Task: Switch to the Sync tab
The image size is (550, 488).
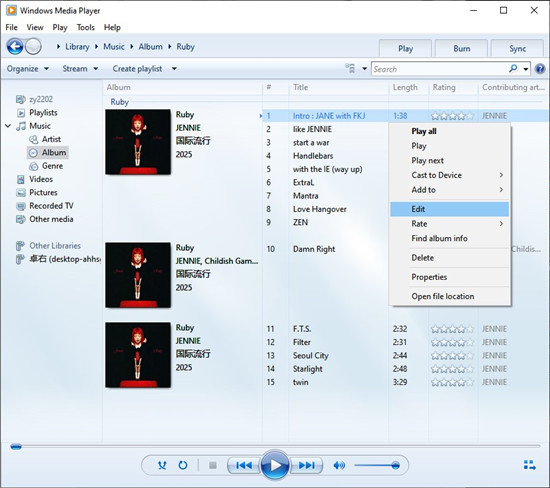Action: click(517, 48)
